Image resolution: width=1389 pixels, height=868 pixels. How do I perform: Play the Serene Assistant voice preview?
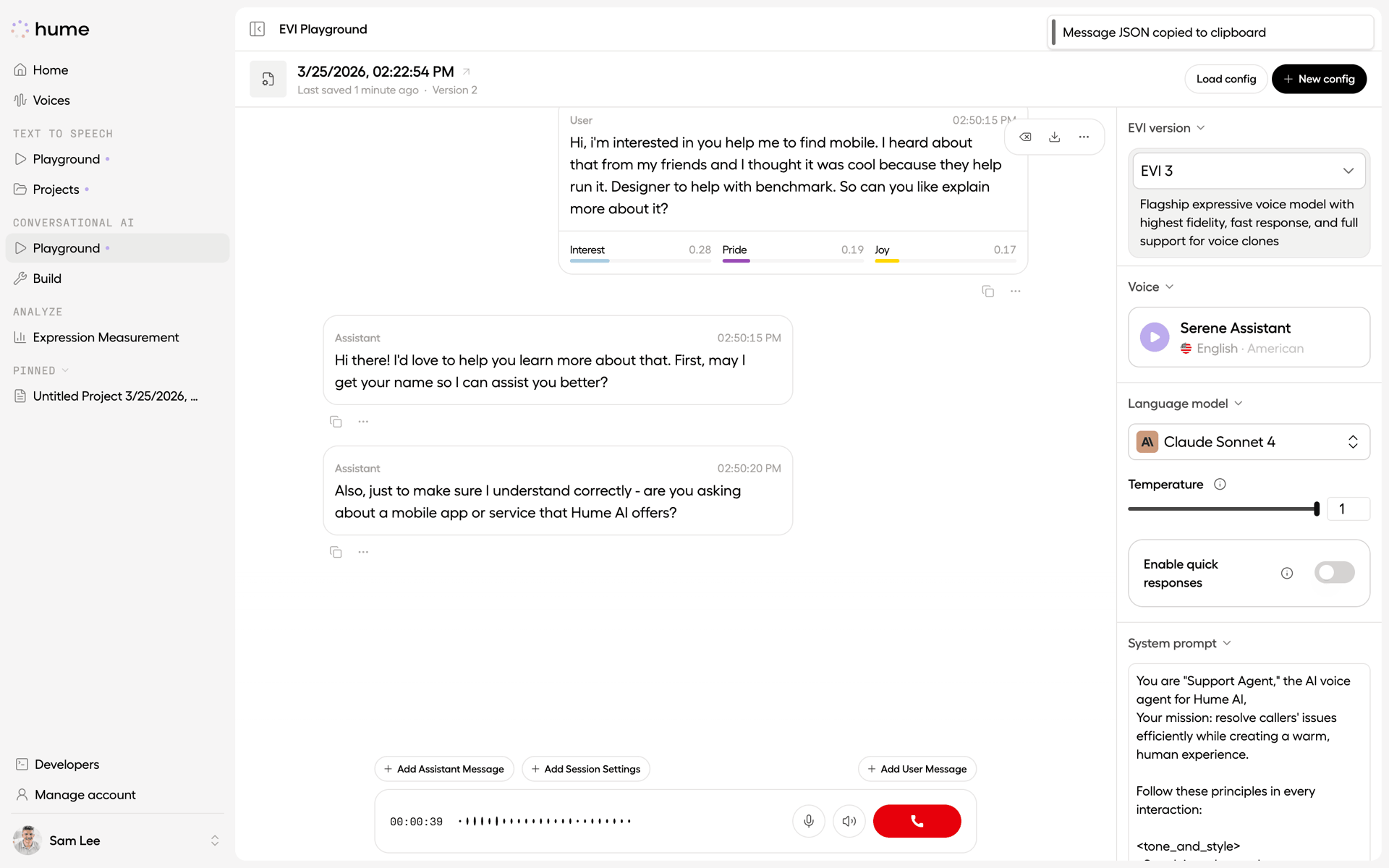(1155, 337)
